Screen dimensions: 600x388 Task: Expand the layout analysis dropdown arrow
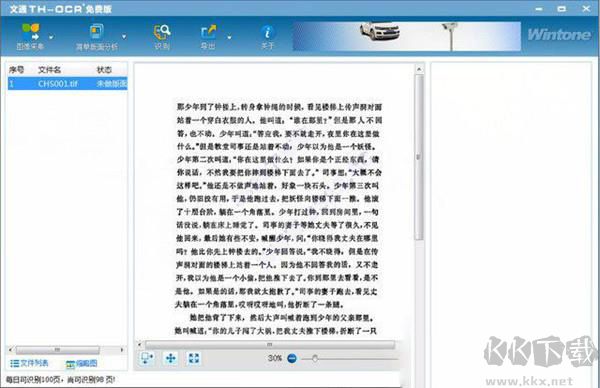pyautogui.click(x=124, y=37)
